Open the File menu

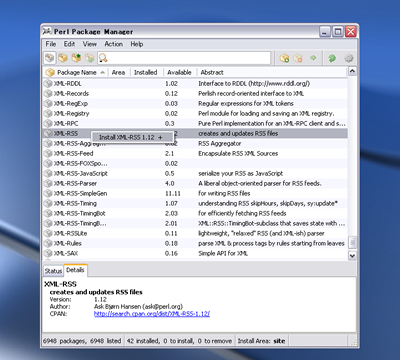tap(51, 44)
